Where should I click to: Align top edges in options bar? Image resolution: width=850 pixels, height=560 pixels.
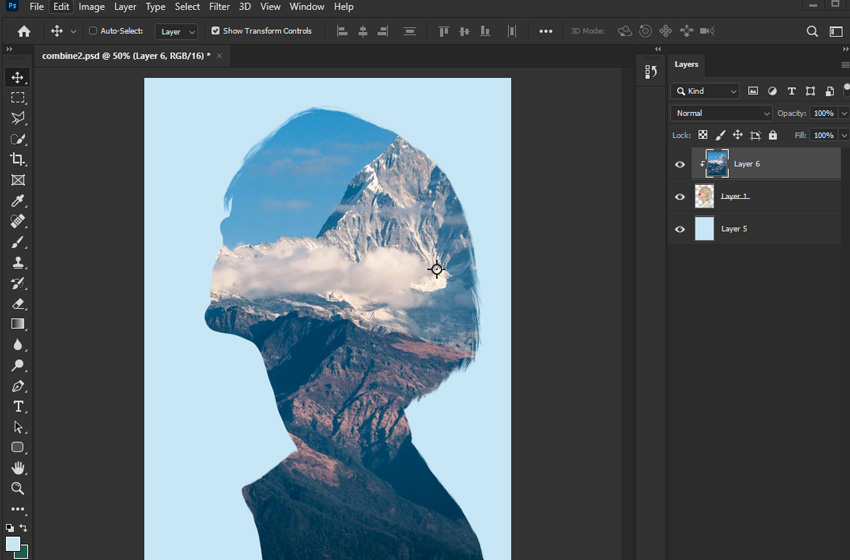pyautogui.click(x=443, y=31)
